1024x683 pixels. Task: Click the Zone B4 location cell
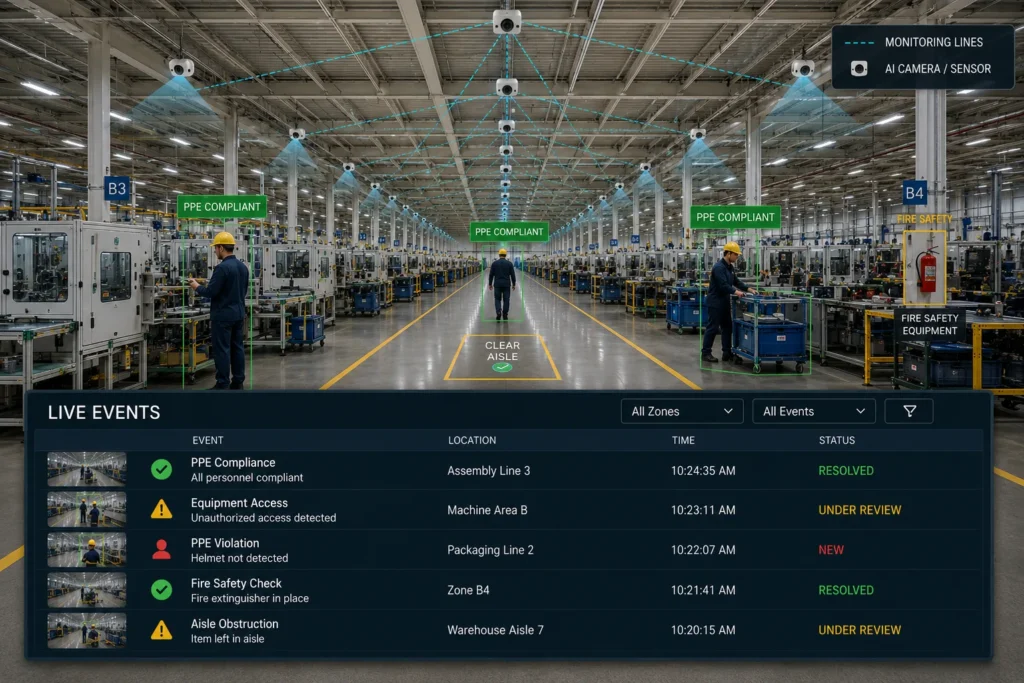pyautogui.click(x=468, y=590)
